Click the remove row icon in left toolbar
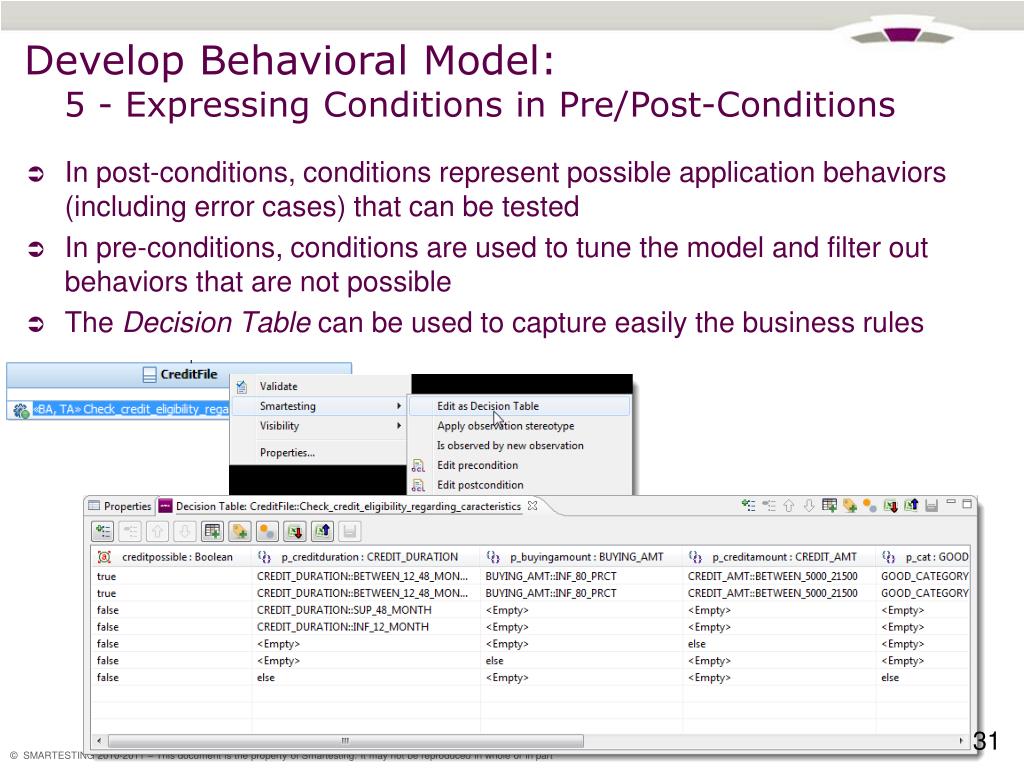The image size is (1024, 768). click(x=131, y=532)
